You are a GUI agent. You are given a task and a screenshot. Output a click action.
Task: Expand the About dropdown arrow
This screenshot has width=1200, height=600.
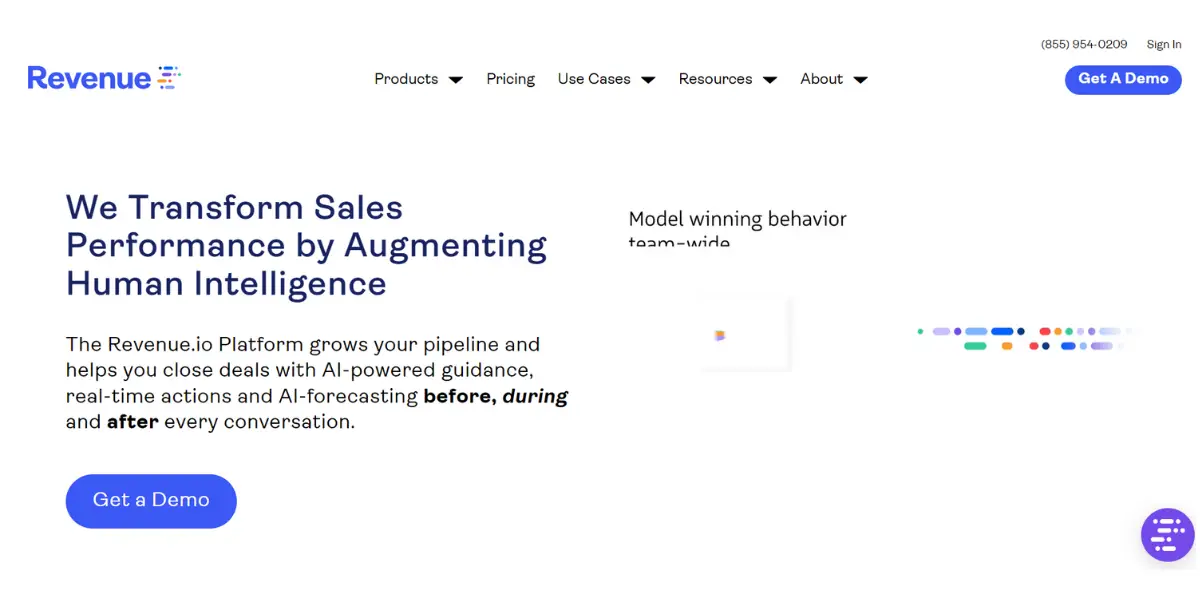click(x=860, y=80)
